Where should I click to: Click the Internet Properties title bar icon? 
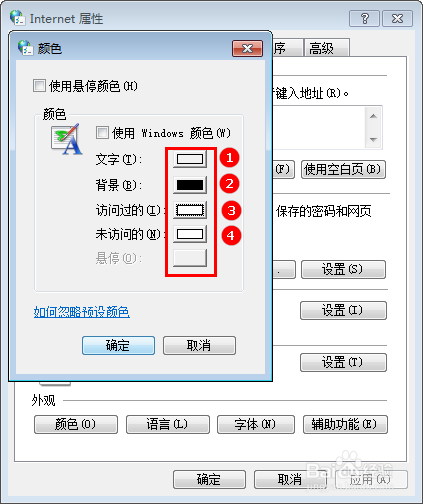pyautogui.click(x=17, y=18)
